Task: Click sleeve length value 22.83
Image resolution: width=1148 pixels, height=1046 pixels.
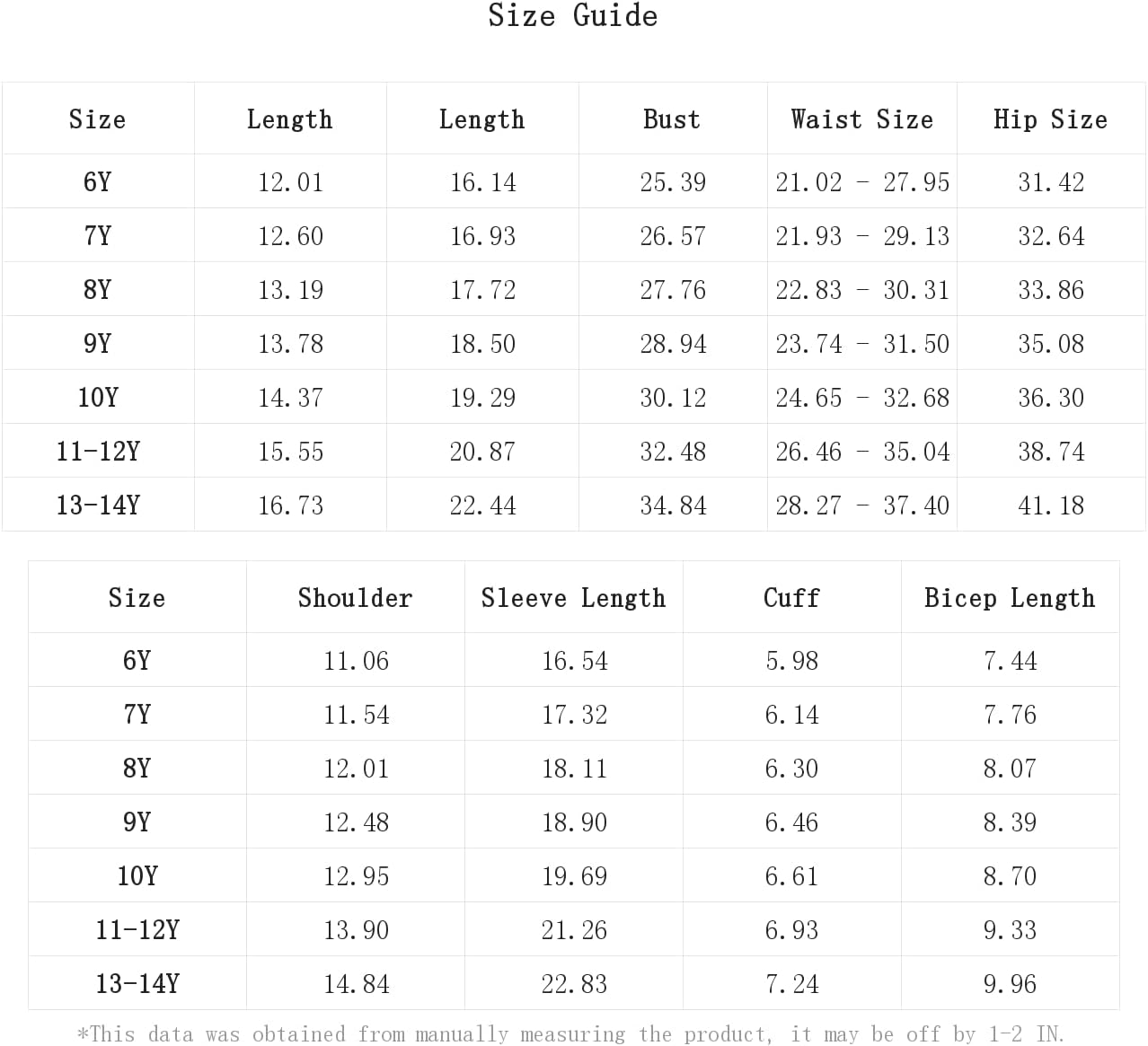Action: click(x=574, y=984)
